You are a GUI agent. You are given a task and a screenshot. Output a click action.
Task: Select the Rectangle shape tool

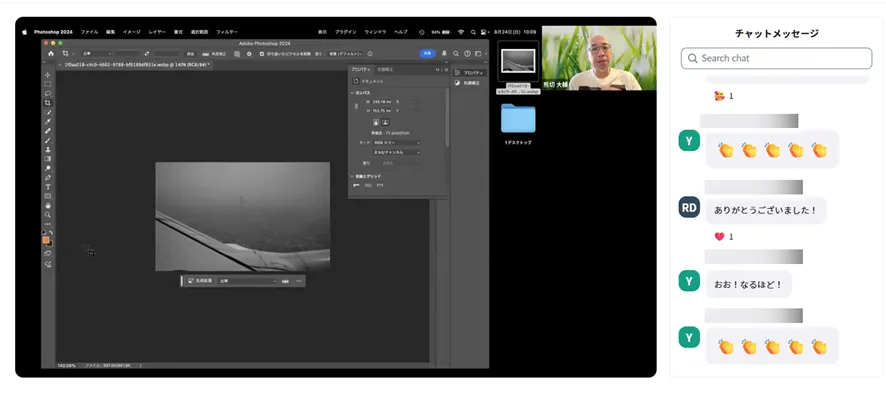(47, 196)
